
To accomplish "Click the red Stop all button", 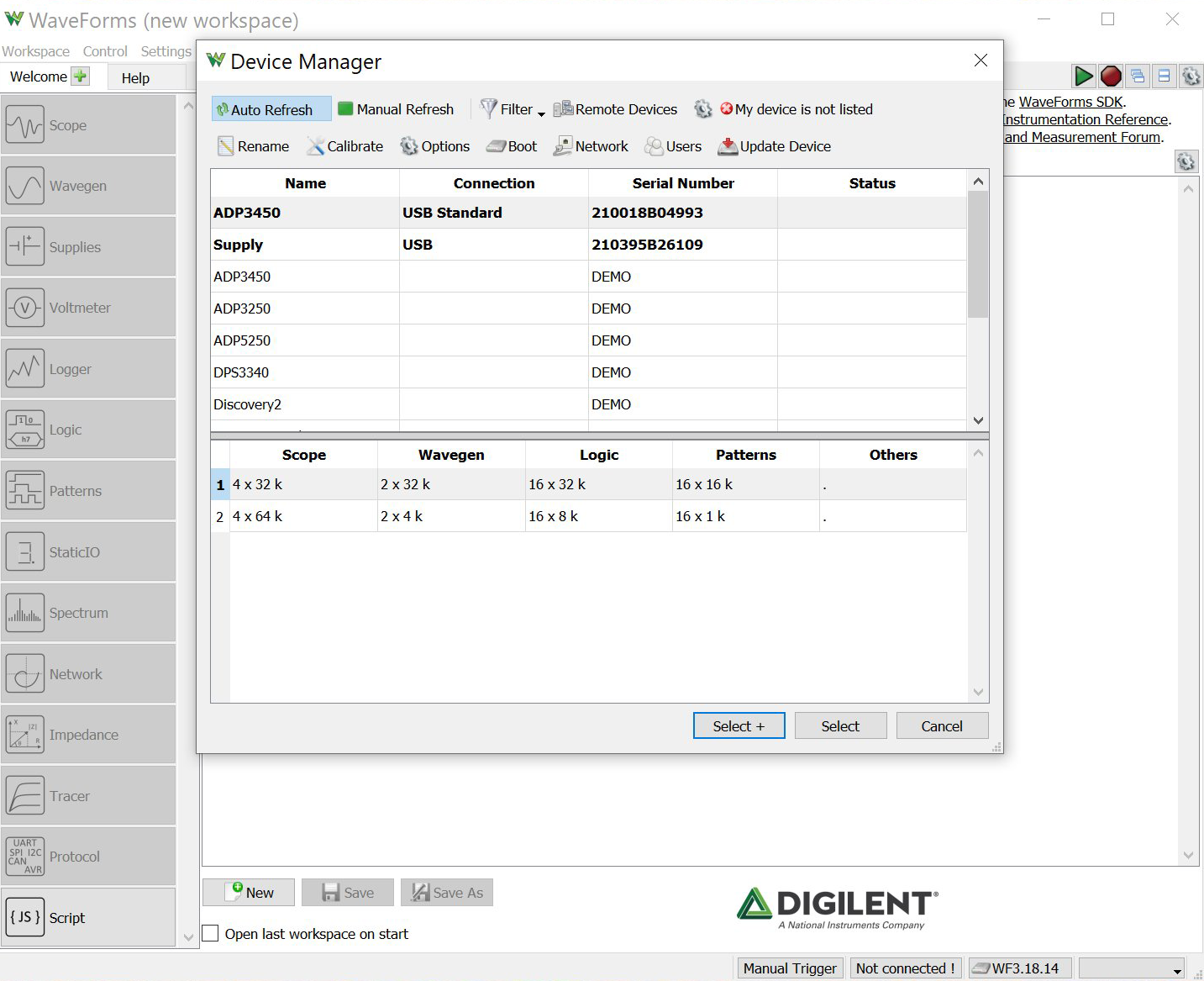I will 1111,76.
